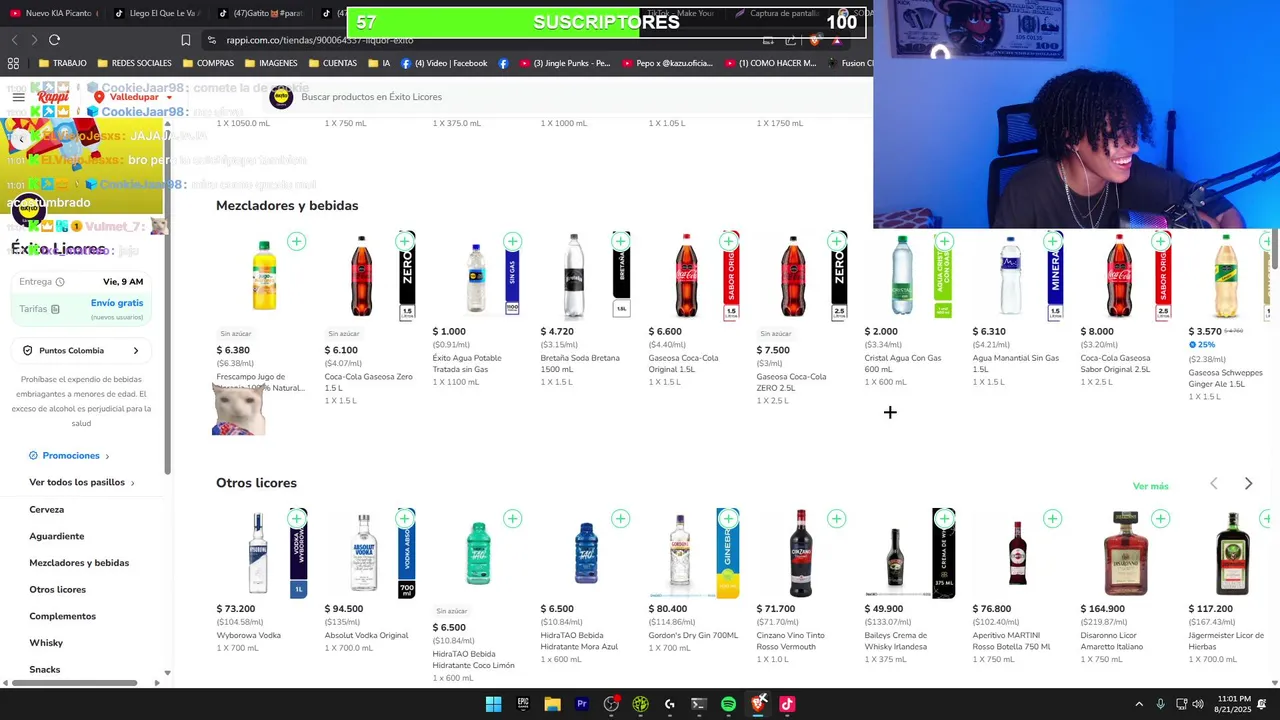Open Premiere Pro from the taskbar

(581, 704)
